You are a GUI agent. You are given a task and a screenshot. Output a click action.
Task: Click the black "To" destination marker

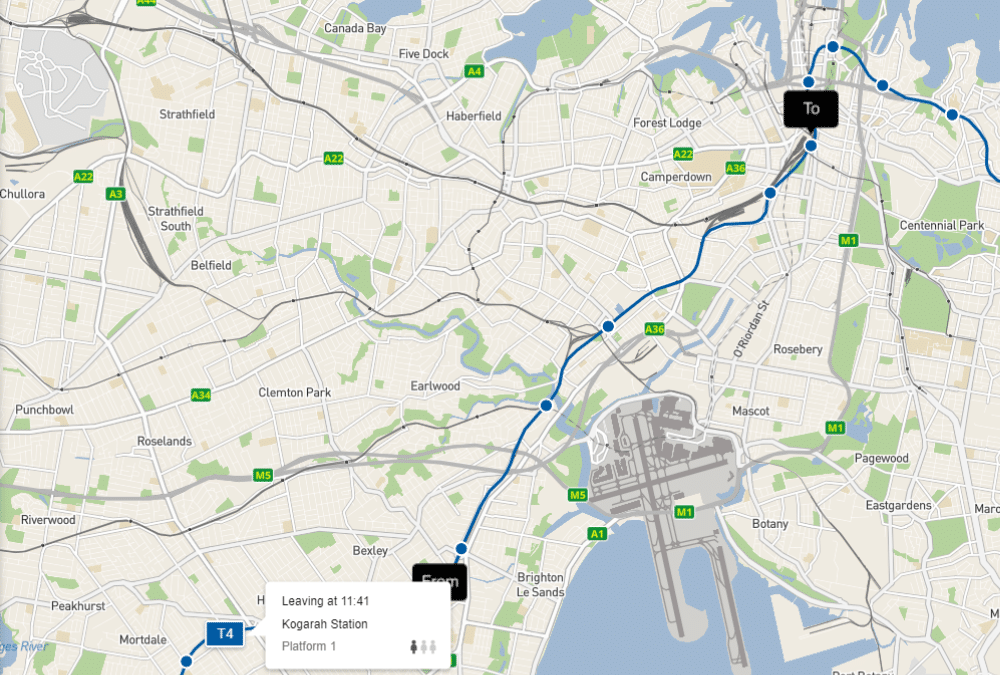pos(811,109)
